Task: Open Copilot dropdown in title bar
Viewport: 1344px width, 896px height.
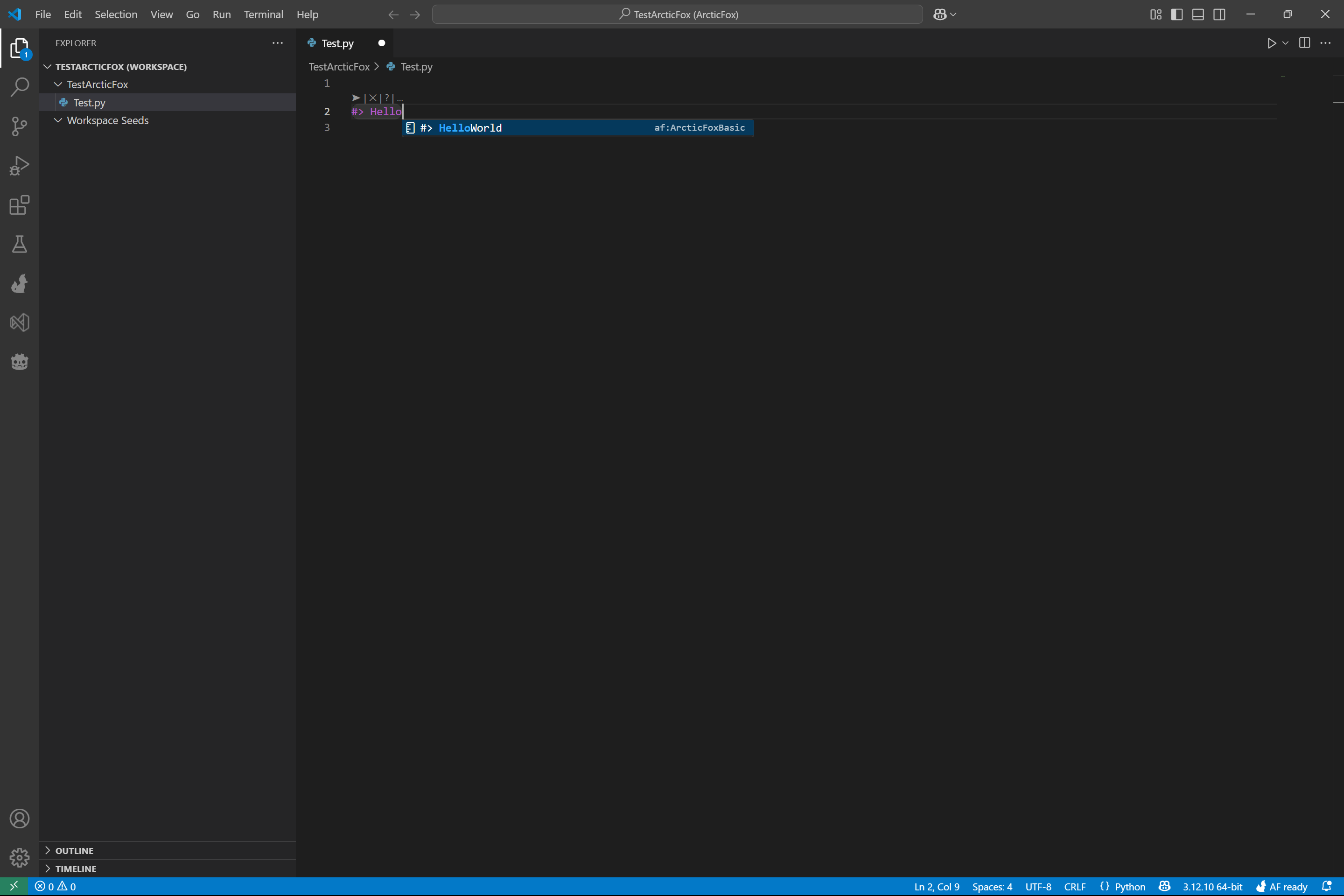Action: (945, 15)
